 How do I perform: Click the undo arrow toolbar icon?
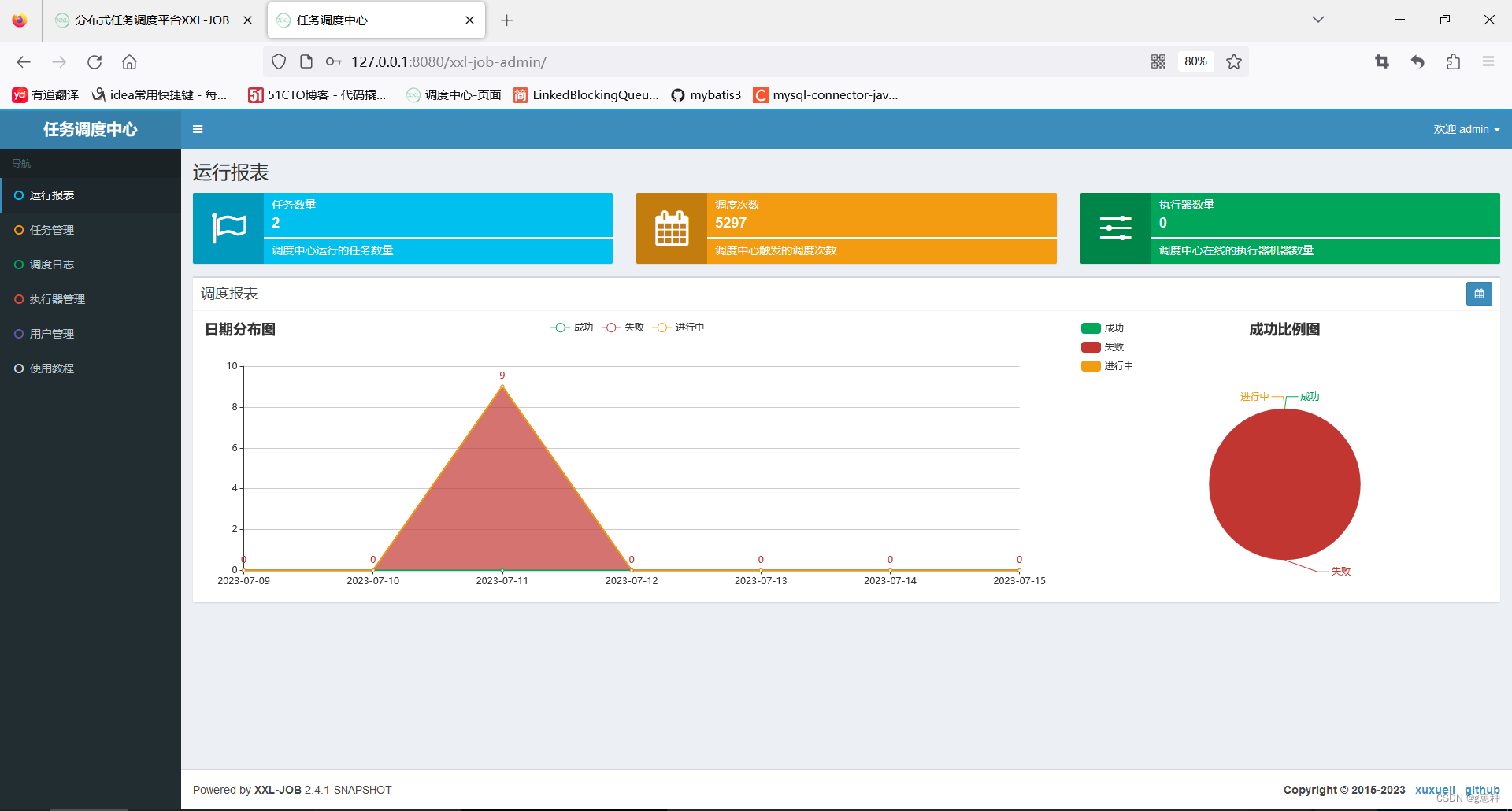(x=1417, y=61)
